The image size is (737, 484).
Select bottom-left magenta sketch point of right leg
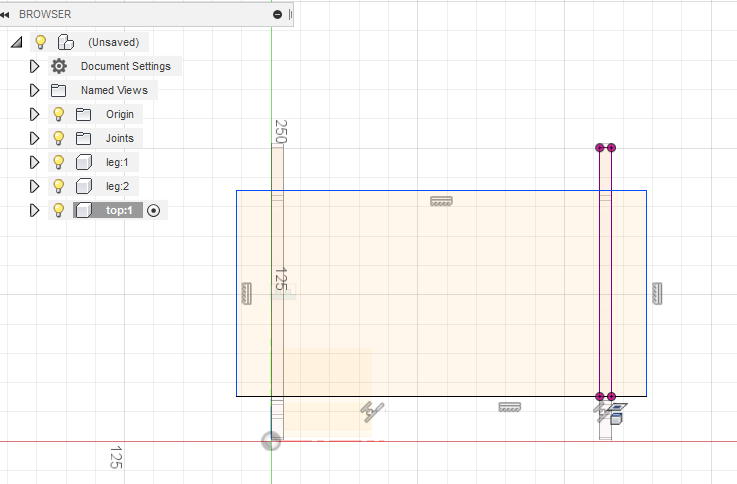(x=599, y=396)
